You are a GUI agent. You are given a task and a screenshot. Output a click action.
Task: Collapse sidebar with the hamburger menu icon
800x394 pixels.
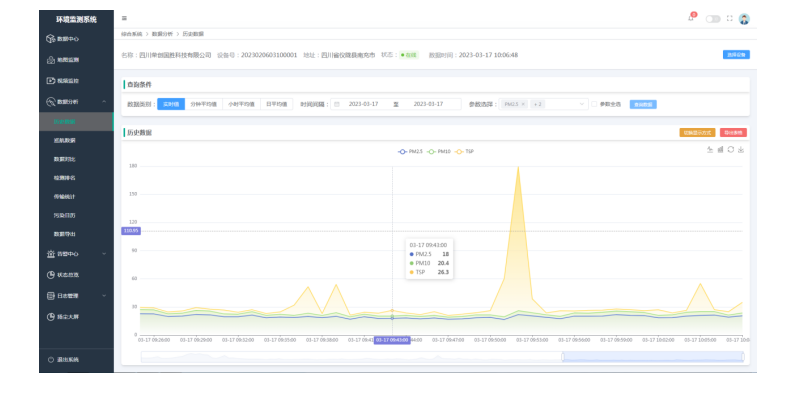(x=124, y=18)
